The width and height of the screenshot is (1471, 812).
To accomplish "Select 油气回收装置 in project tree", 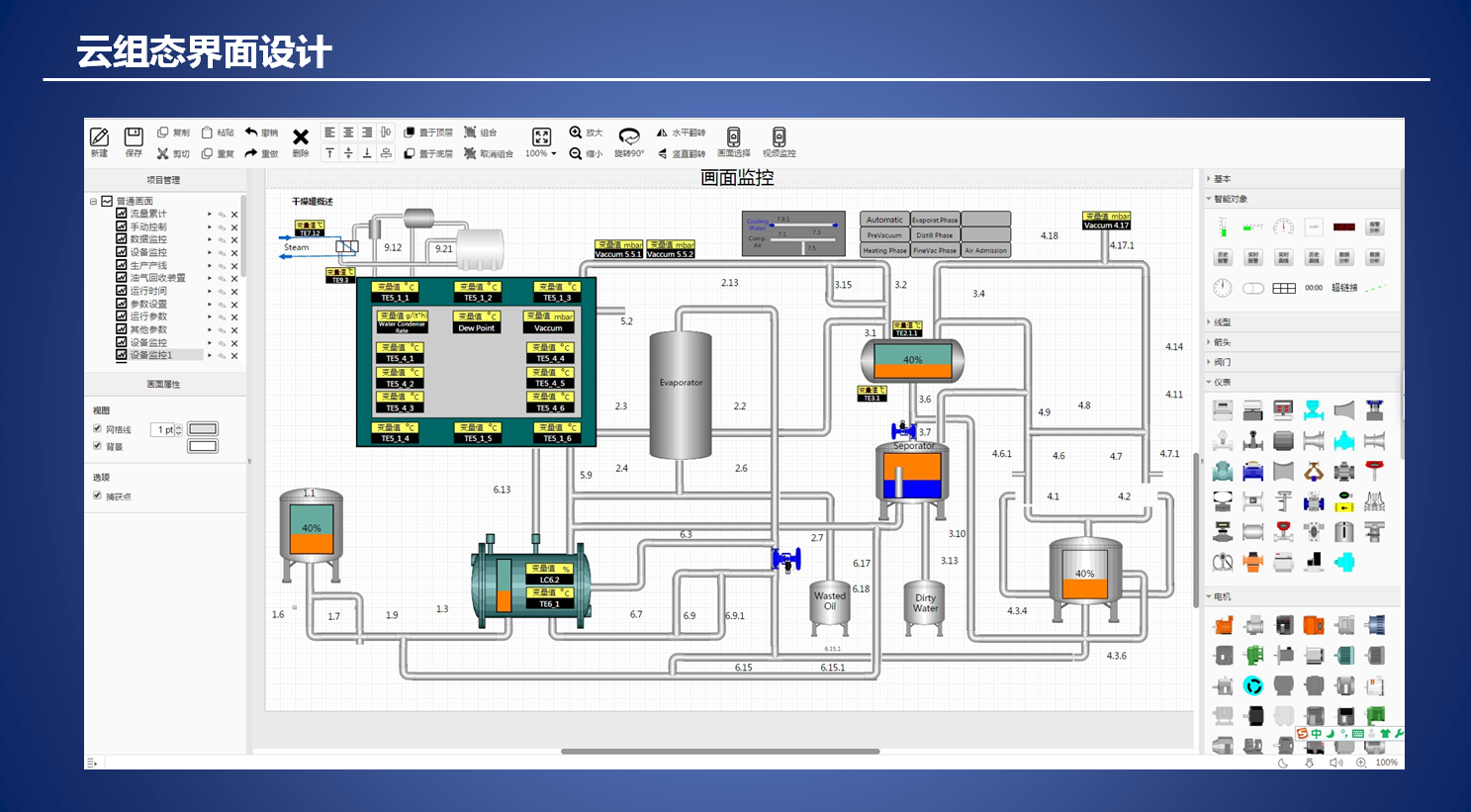I will click(157, 278).
